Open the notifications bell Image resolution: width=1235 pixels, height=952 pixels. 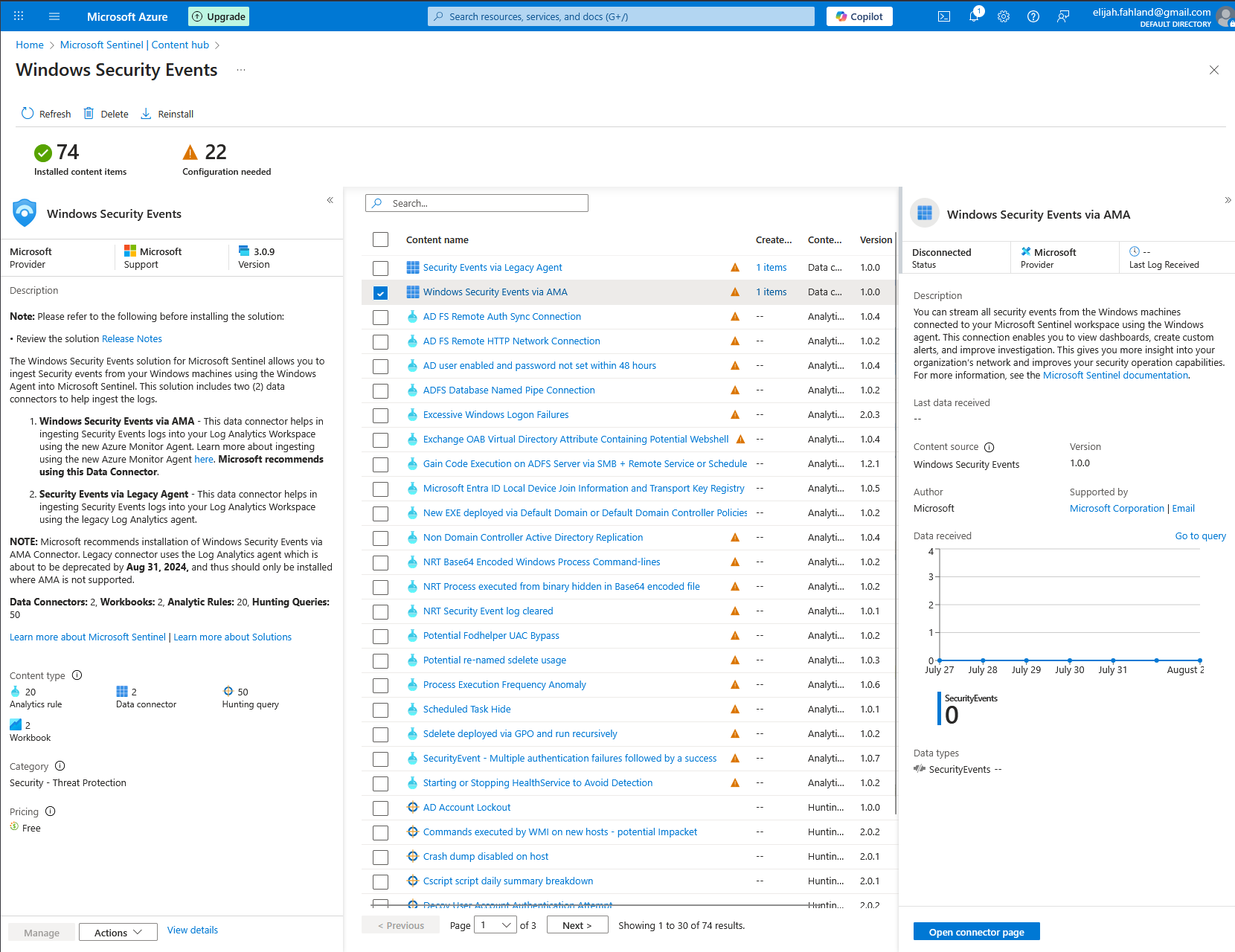[974, 16]
